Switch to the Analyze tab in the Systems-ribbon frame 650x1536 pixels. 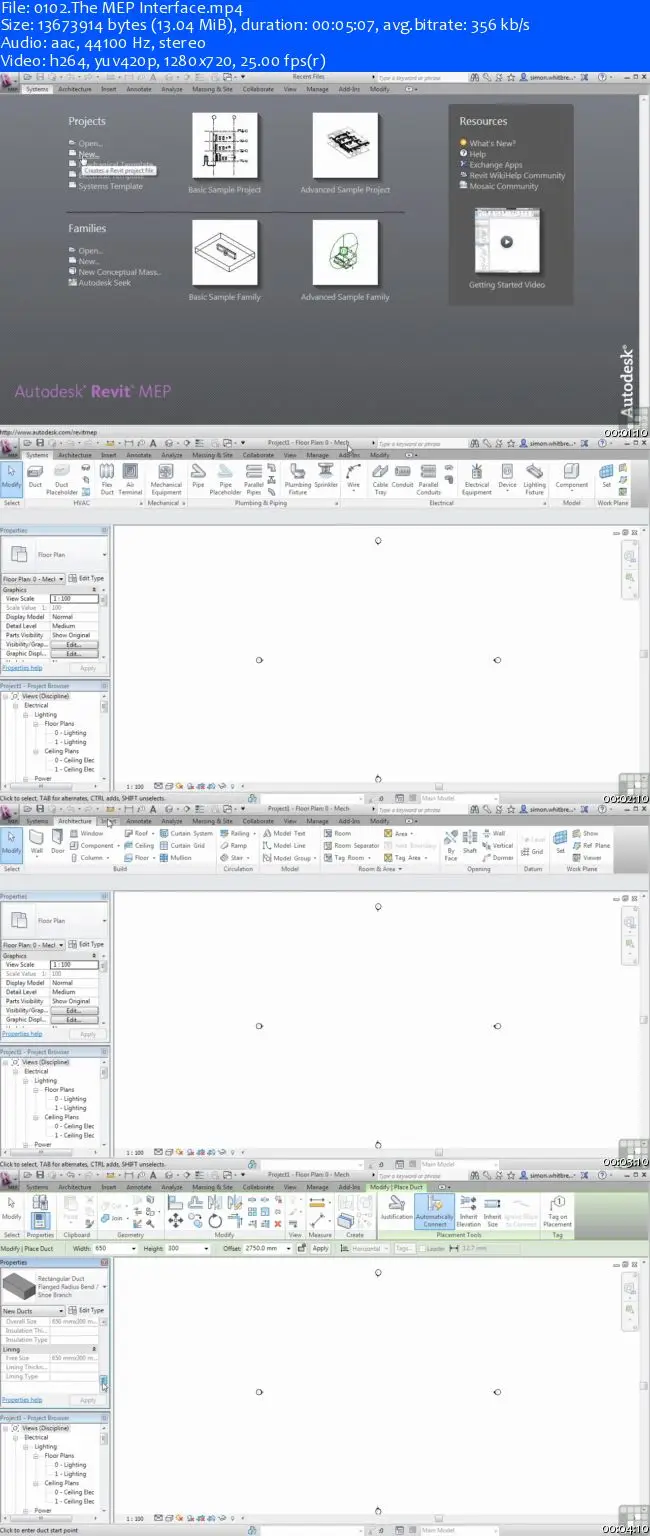coord(172,455)
